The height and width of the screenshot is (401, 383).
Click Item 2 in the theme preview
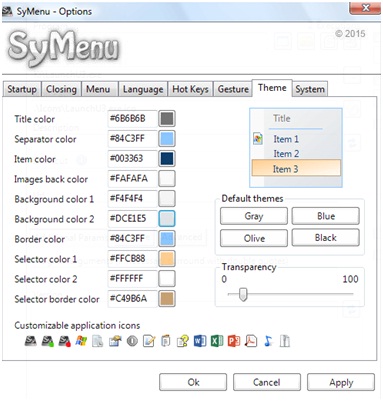286,154
